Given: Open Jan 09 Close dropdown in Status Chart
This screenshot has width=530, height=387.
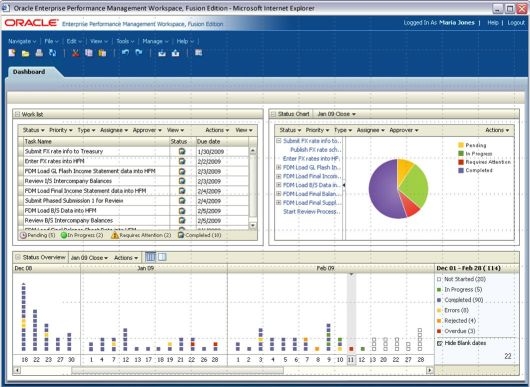Looking at the screenshot, I should (x=336, y=114).
